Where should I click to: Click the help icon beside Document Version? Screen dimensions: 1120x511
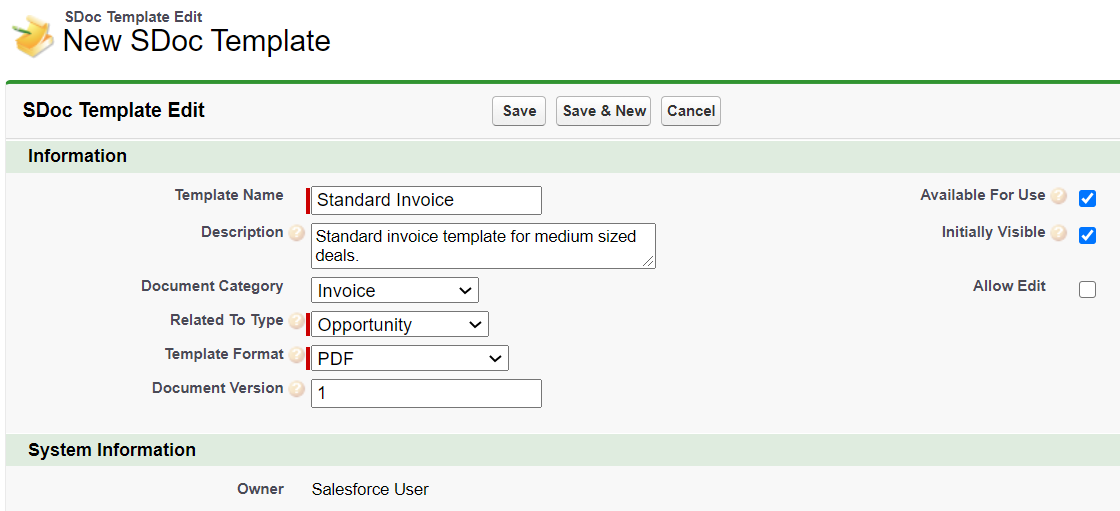[x=297, y=389]
